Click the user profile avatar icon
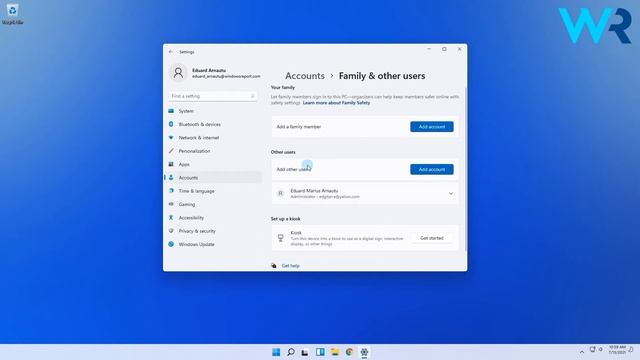 pyautogui.click(x=178, y=73)
